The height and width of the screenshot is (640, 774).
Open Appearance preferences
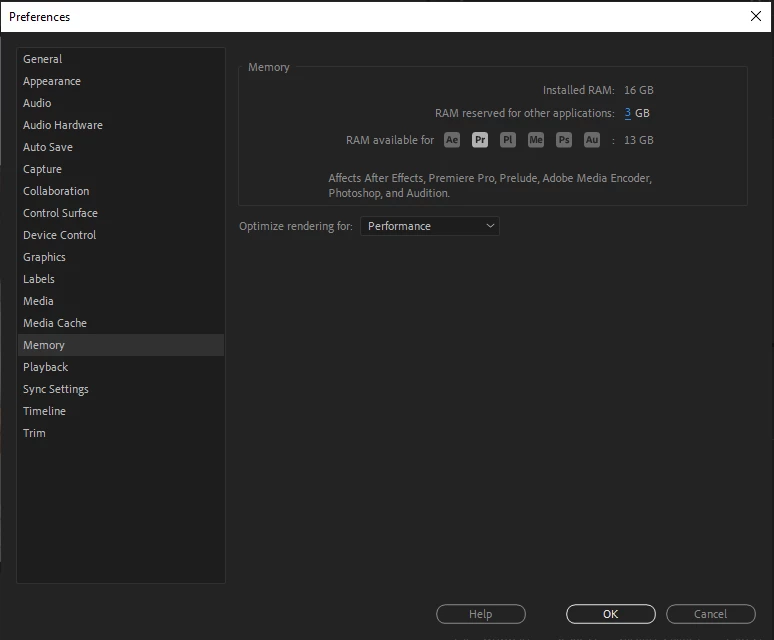[121, 81]
